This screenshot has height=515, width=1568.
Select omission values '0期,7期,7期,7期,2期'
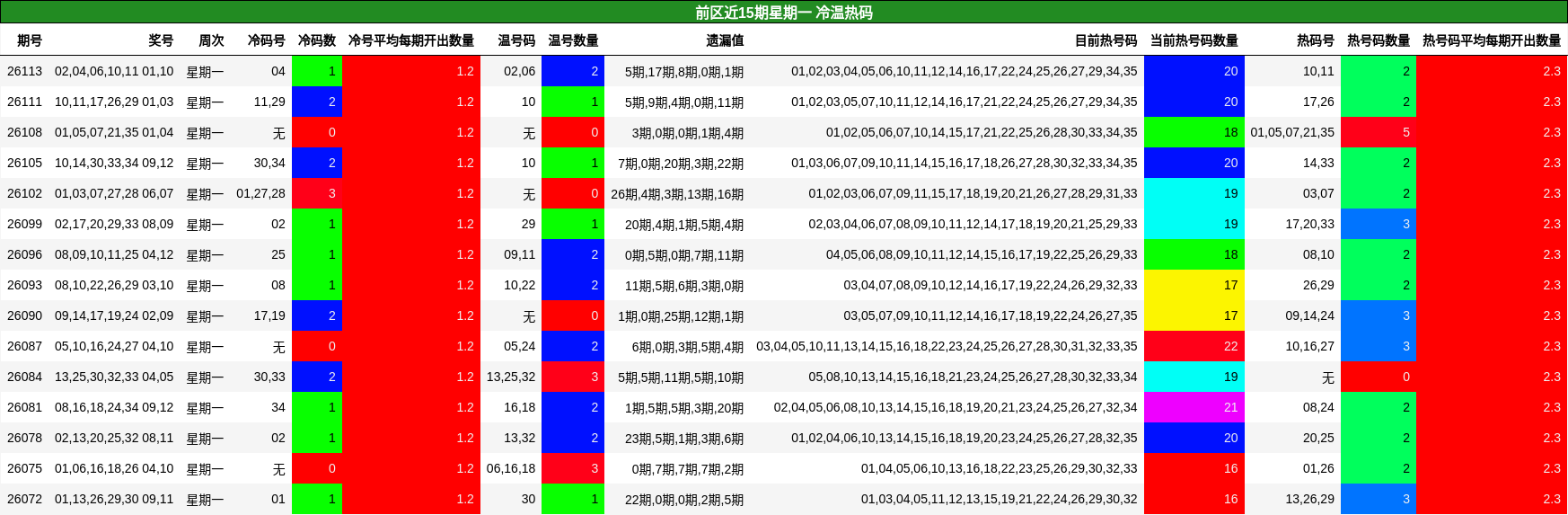pyautogui.click(x=688, y=469)
